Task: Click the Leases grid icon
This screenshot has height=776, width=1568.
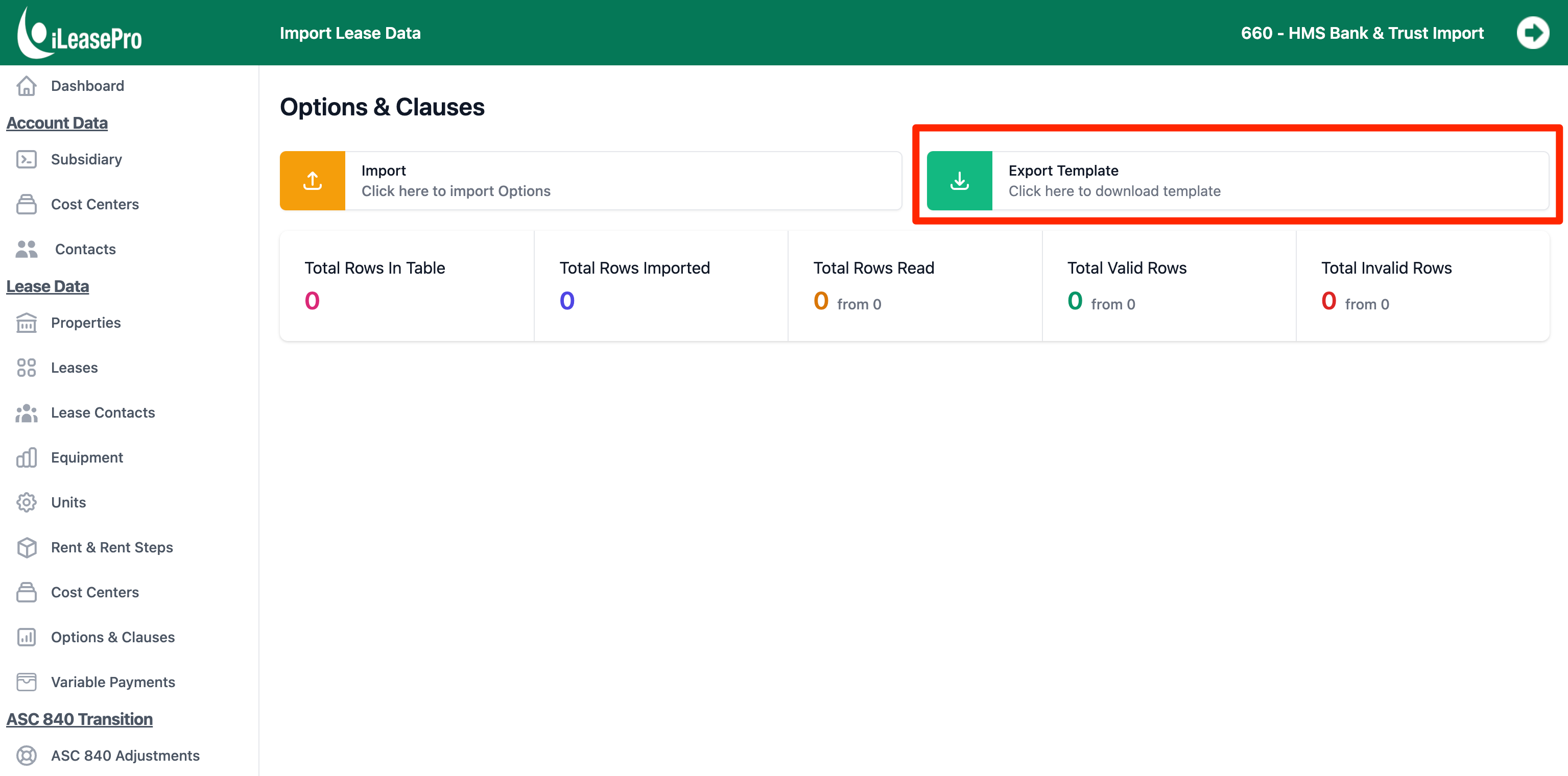Action: 26,368
